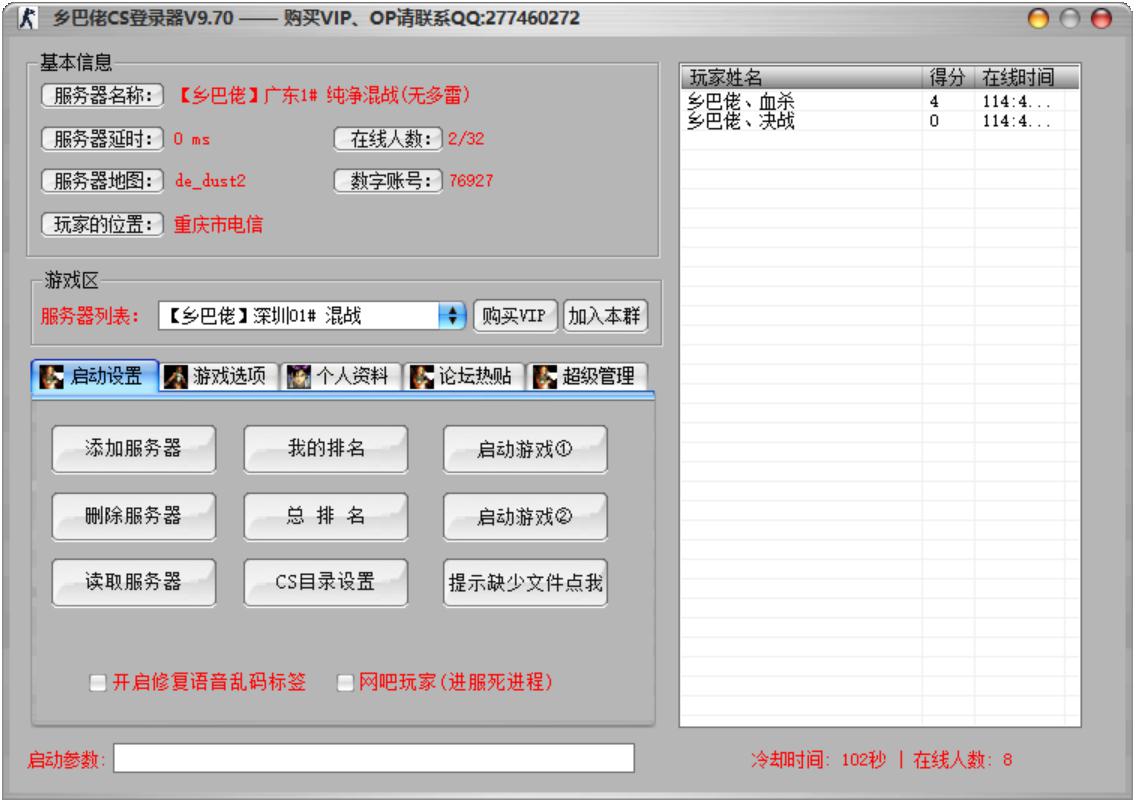Click 加入本群 button

pos(606,316)
